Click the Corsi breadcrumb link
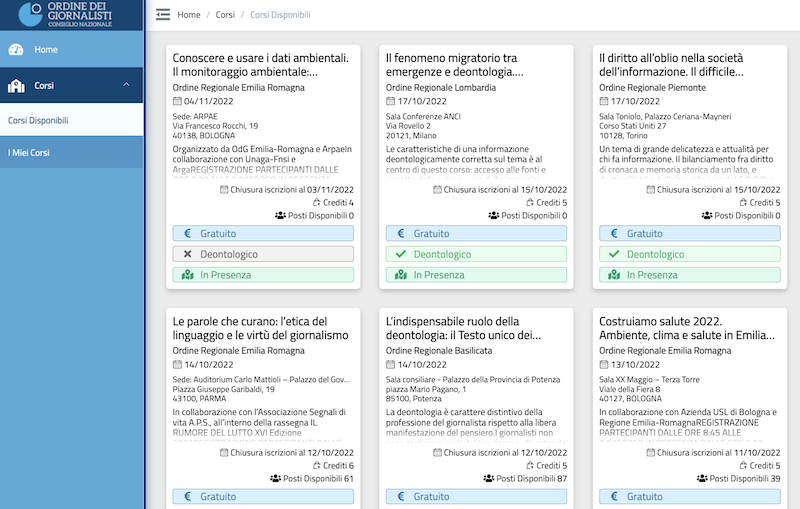 click(226, 15)
